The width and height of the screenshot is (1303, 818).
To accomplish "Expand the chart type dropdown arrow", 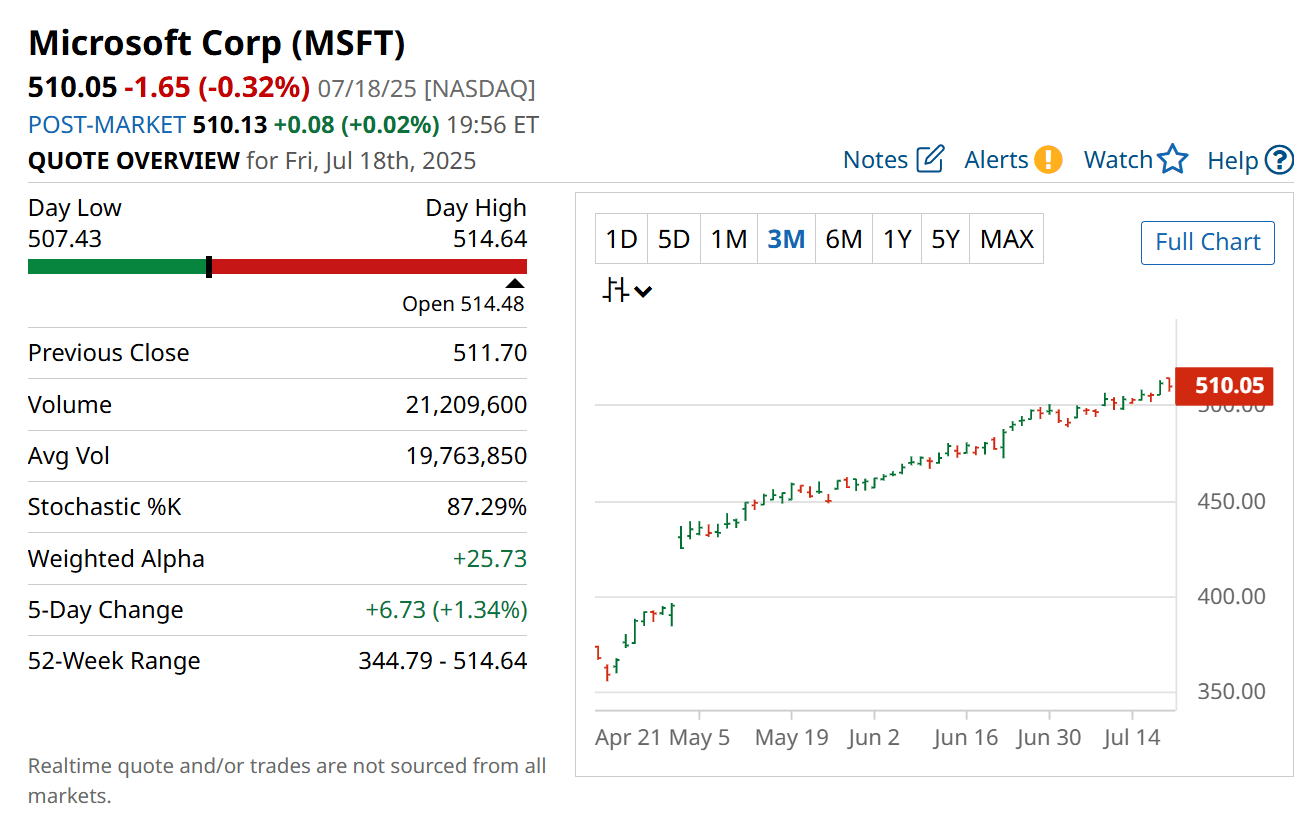I will [643, 292].
